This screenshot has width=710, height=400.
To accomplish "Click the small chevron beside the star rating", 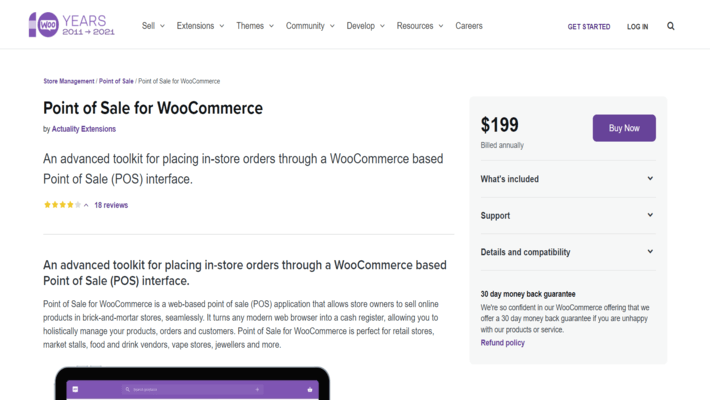I will coord(86,205).
